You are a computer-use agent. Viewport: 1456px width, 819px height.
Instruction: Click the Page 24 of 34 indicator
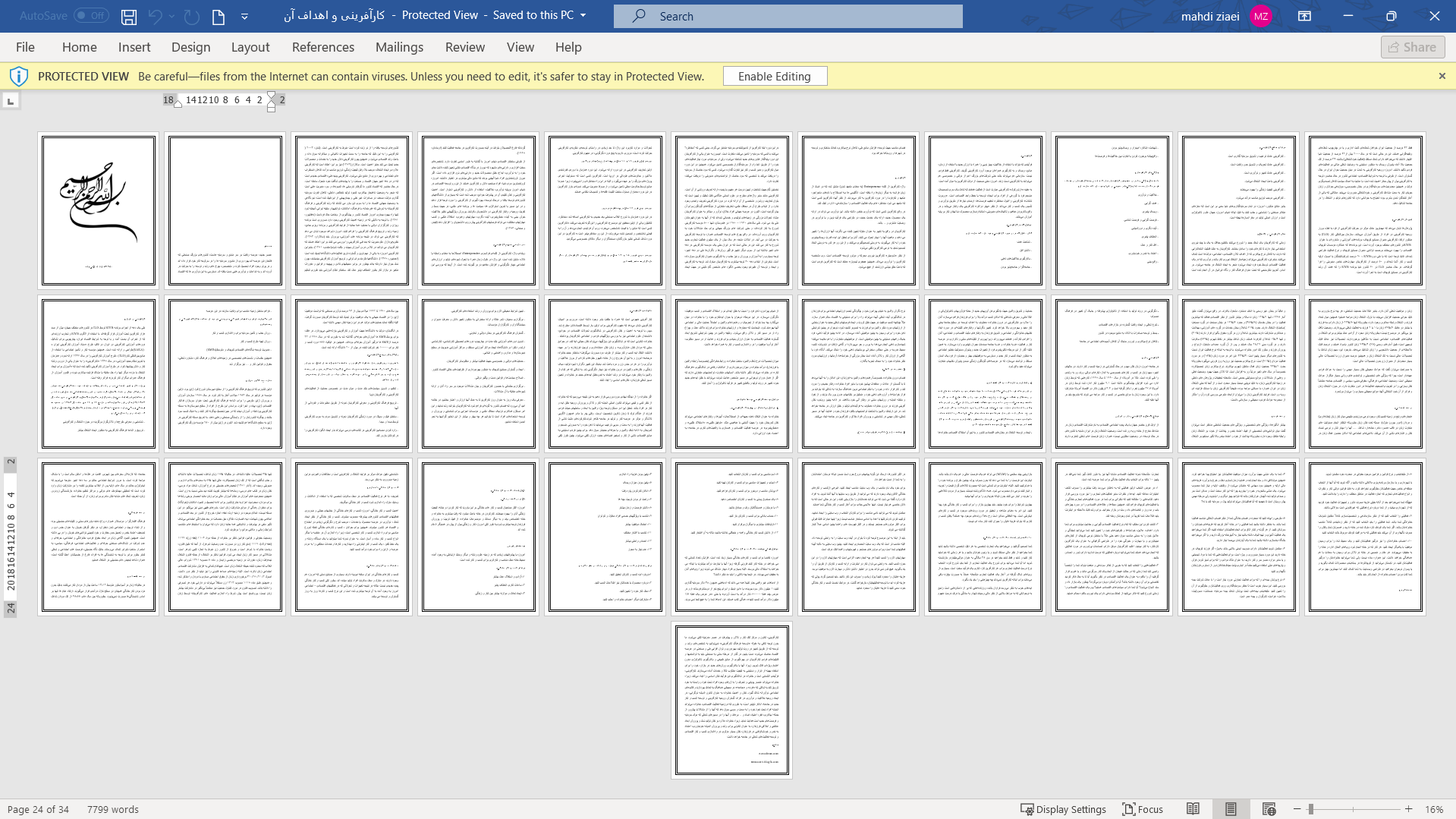click(x=38, y=809)
